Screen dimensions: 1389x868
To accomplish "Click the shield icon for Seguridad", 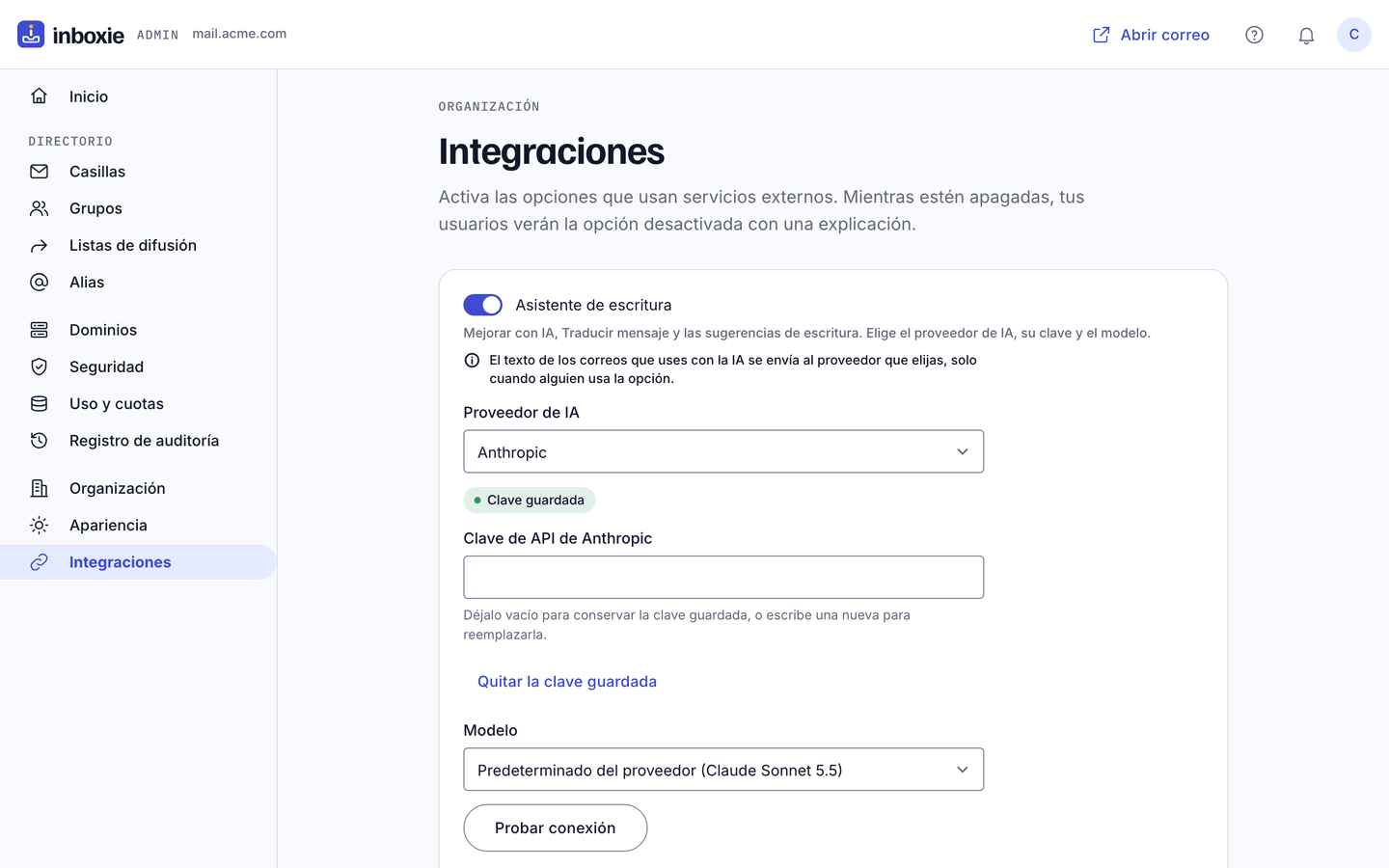I will 39,366.
